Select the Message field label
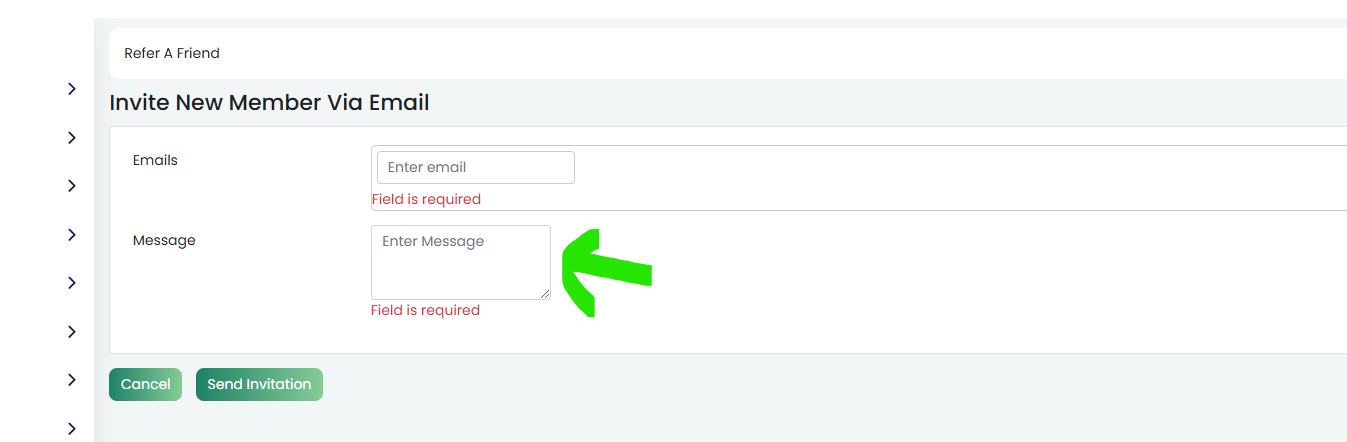 coord(164,240)
